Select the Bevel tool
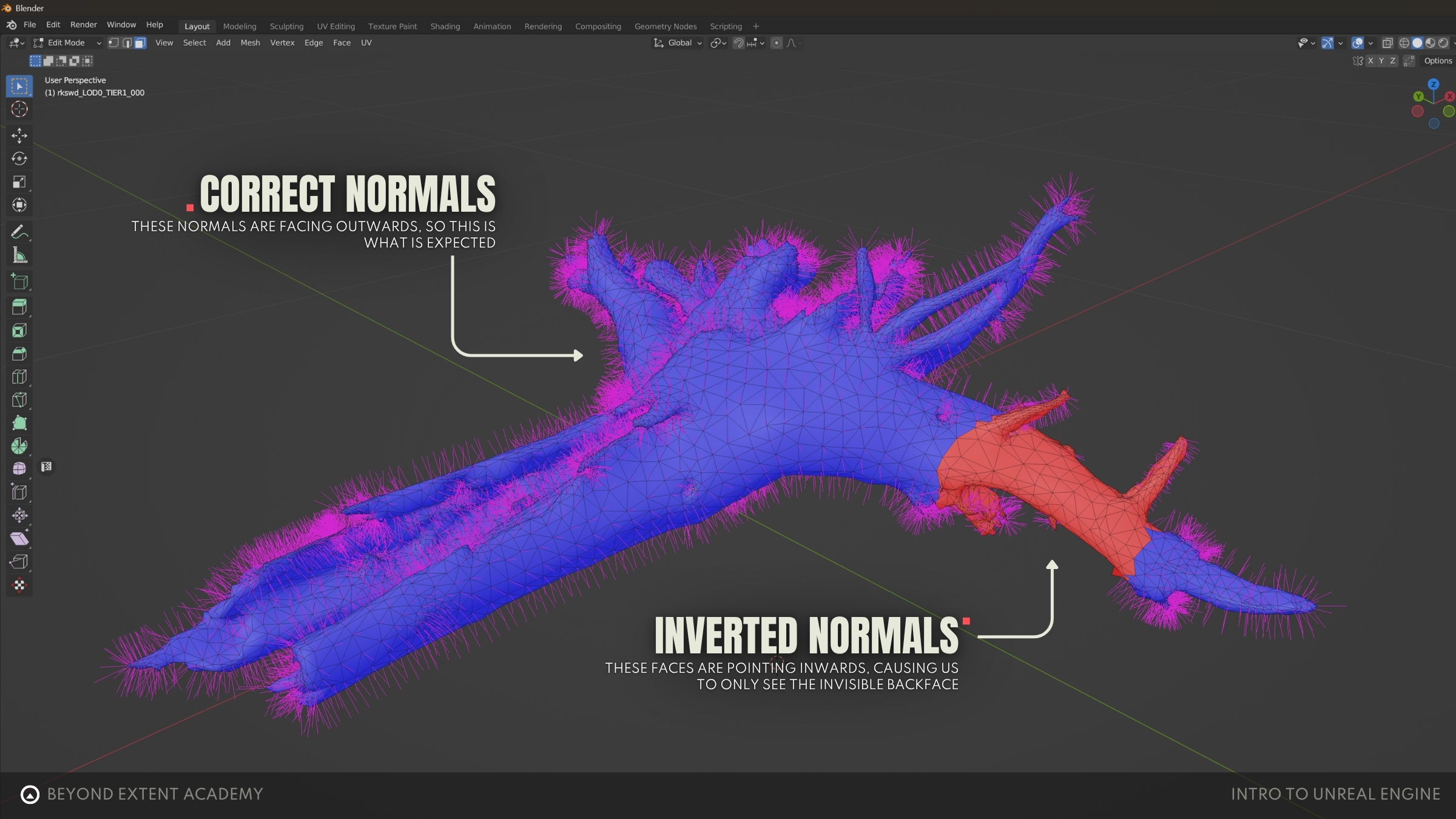 point(19,354)
